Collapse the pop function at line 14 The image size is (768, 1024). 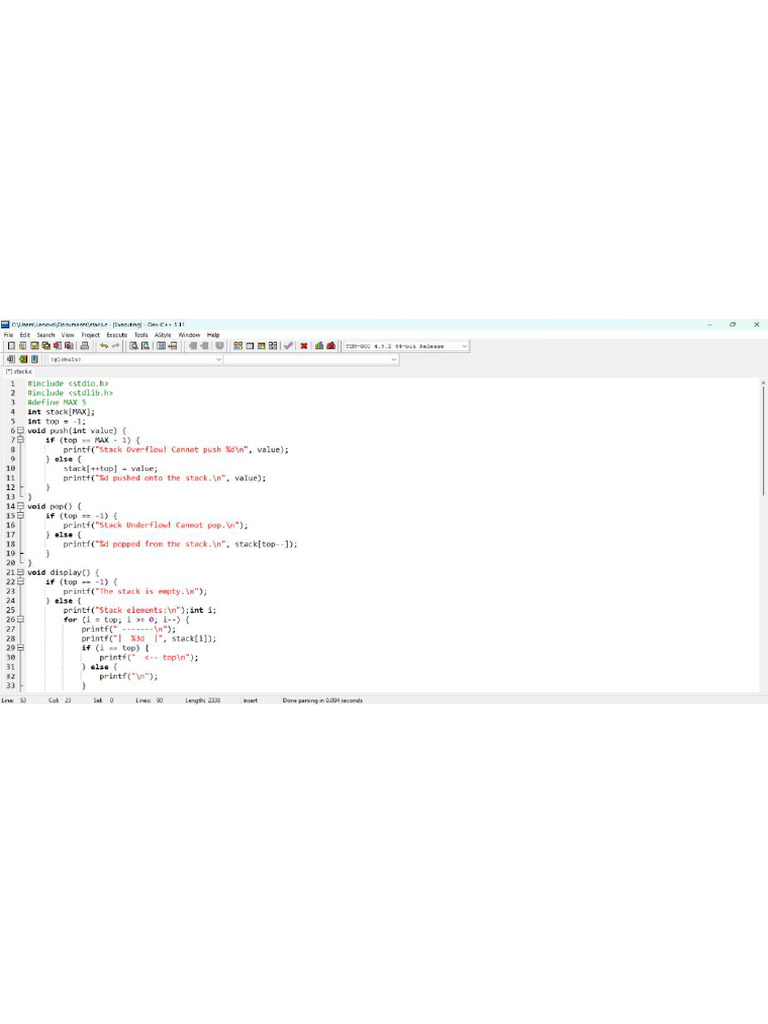[x=19, y=506]
